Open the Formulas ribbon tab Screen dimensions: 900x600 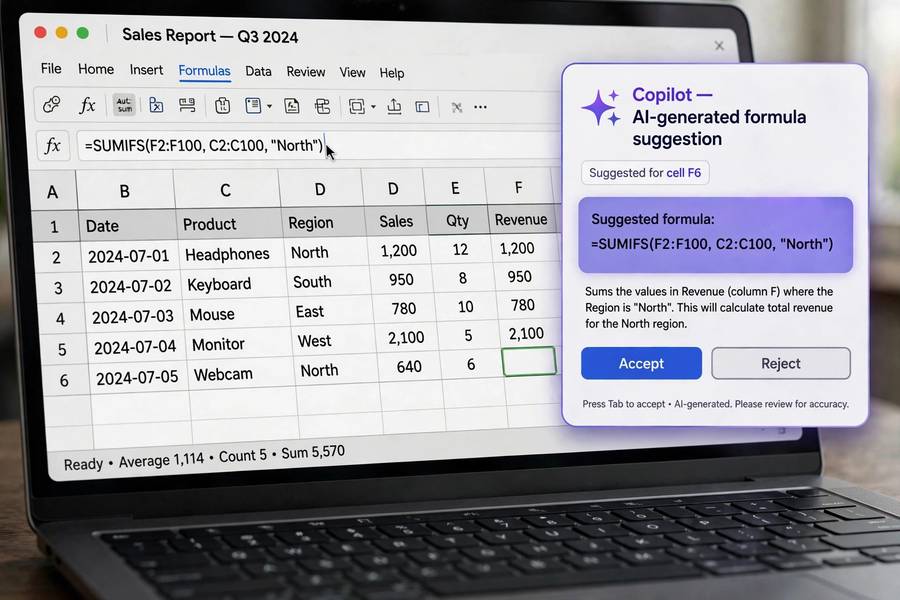tap(204, 71)
